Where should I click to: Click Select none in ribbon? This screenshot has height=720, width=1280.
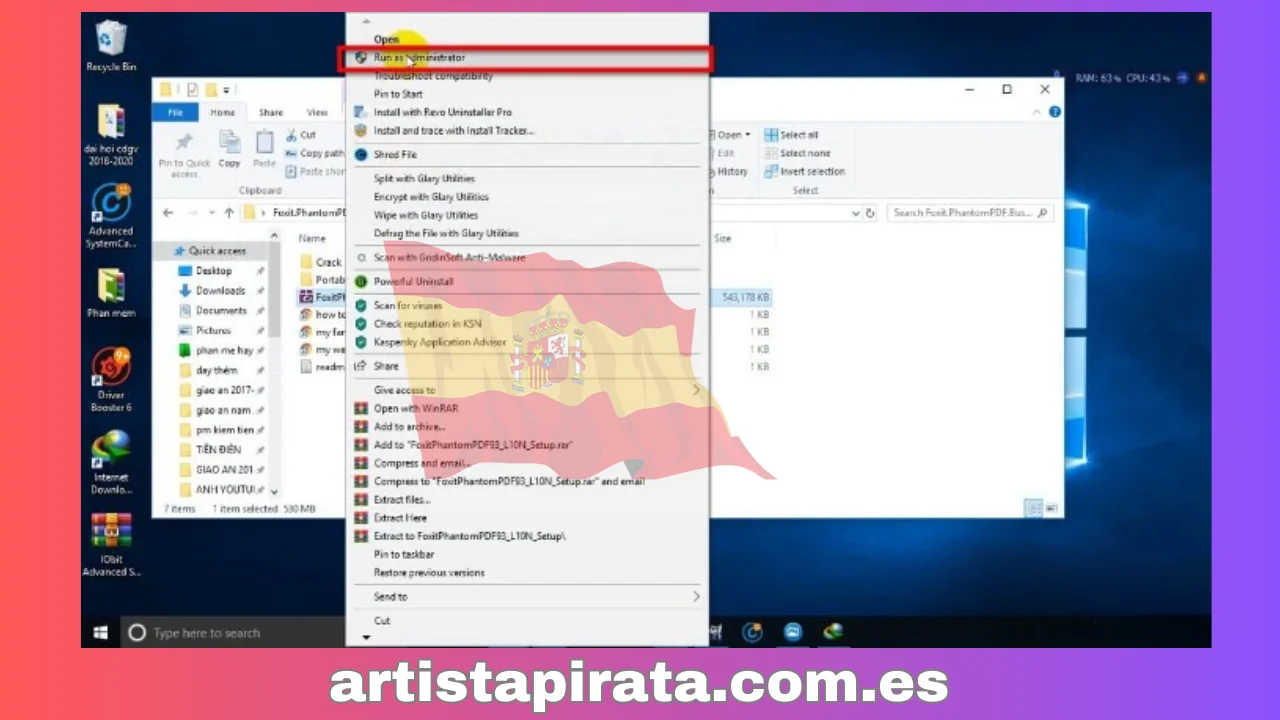coord(797,153)
